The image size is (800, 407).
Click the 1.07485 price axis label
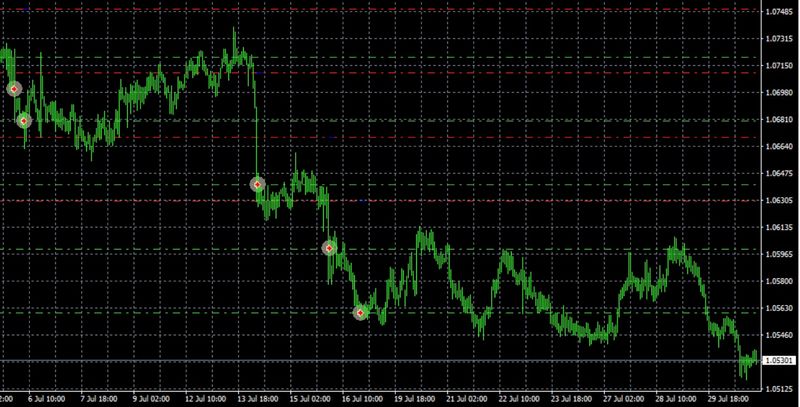point(779,12)
